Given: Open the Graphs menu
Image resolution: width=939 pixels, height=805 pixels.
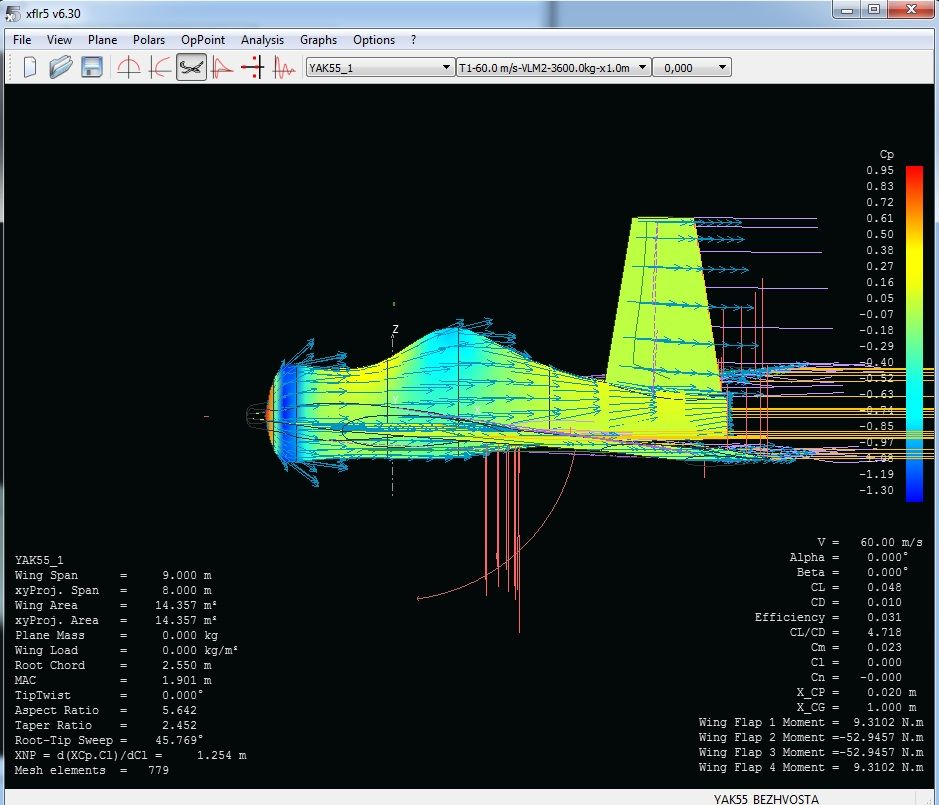Looking at the screenshot, I should pyautogui.click(x=318, y=40).
